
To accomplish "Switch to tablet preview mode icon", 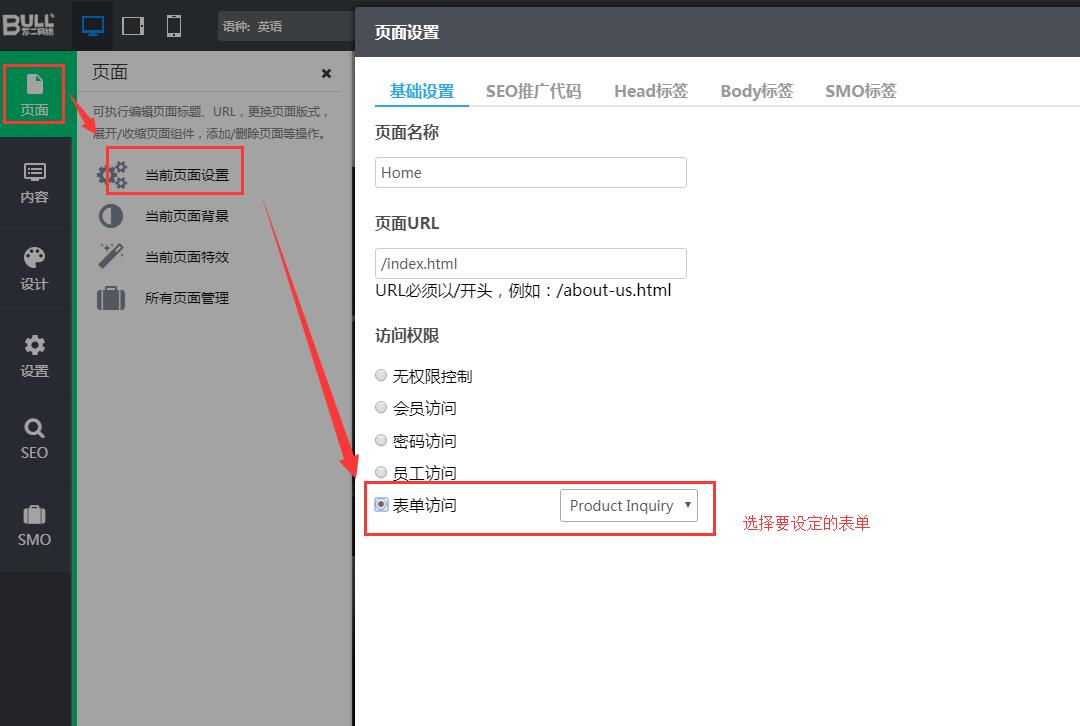I will point(133,25).
